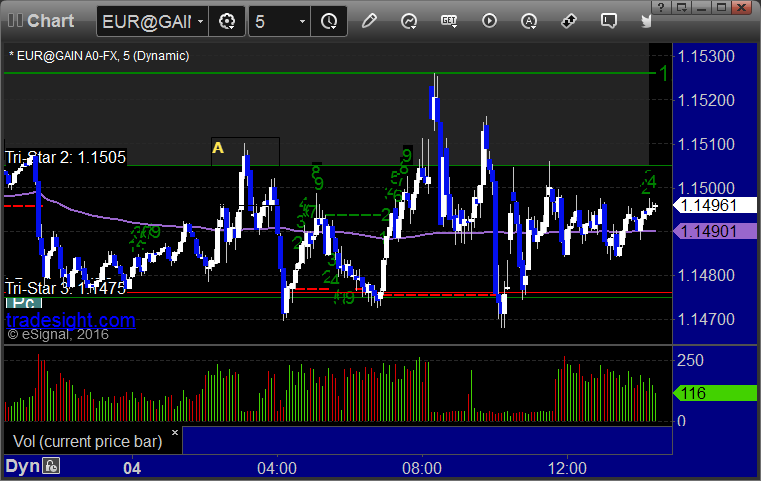Screen dimensions: 761x481
Task: Open the tradesight.com link
Action: (71, 320)
